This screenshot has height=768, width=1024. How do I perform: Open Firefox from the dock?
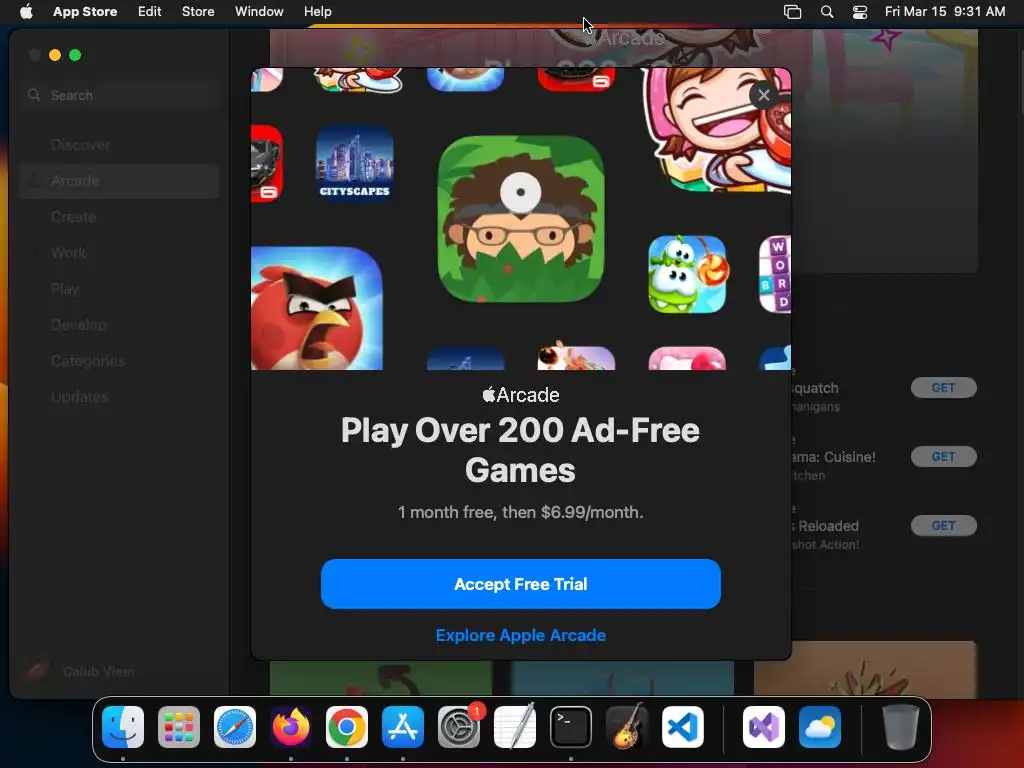click(x=291, y=727)
